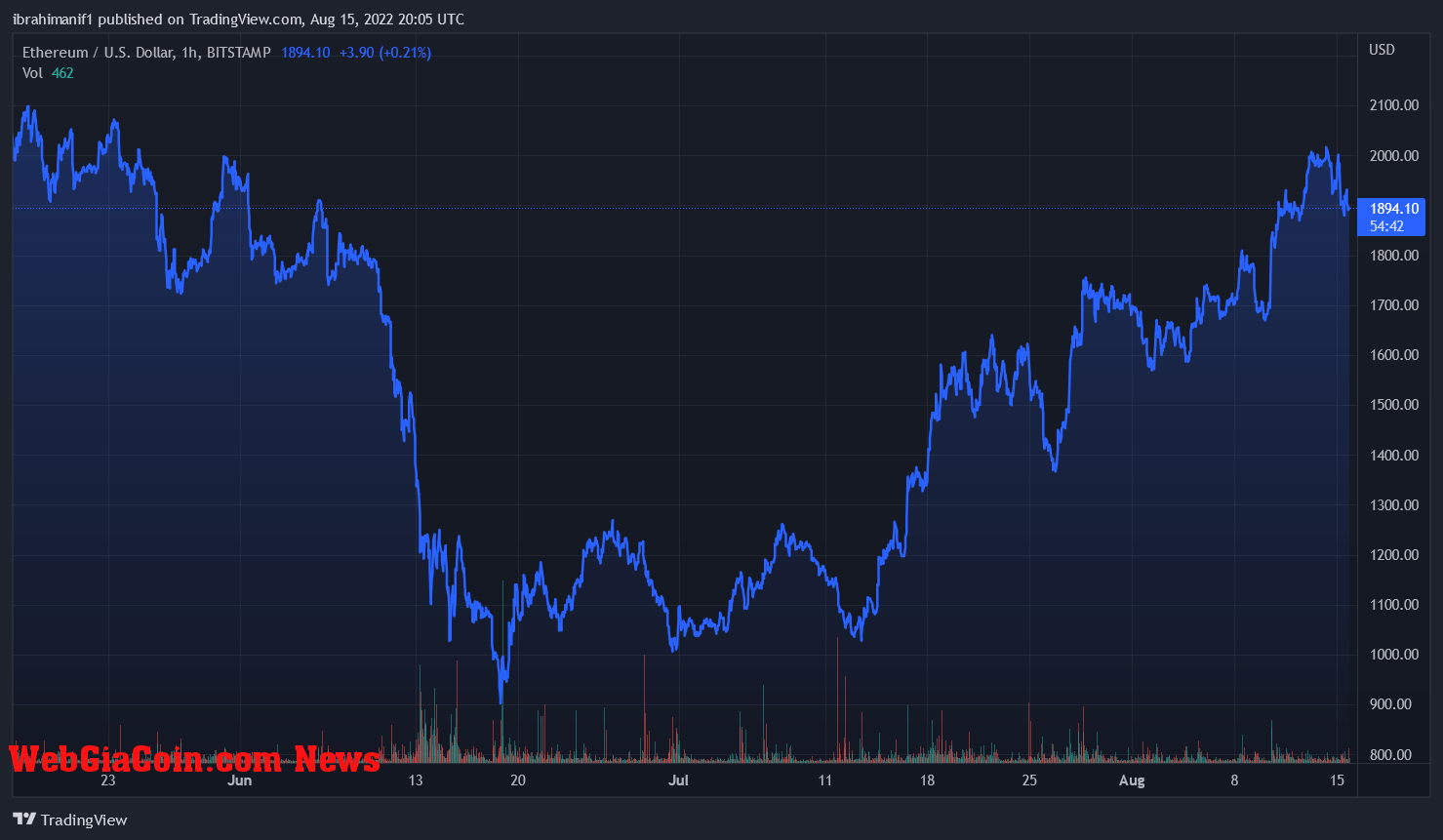Click the TradingView.com text in the header

click(x=244, y=20)
